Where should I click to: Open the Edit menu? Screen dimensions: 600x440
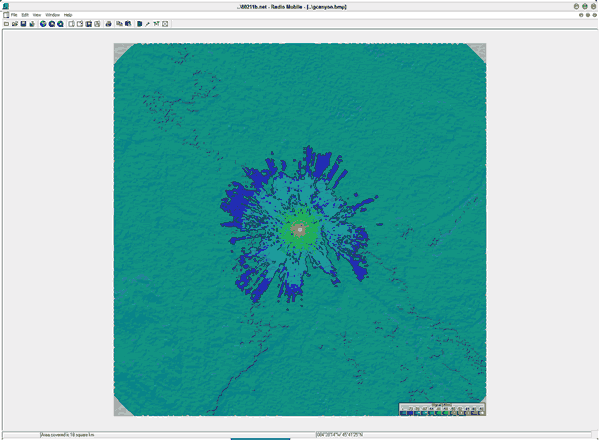click(x=25, y=15)
